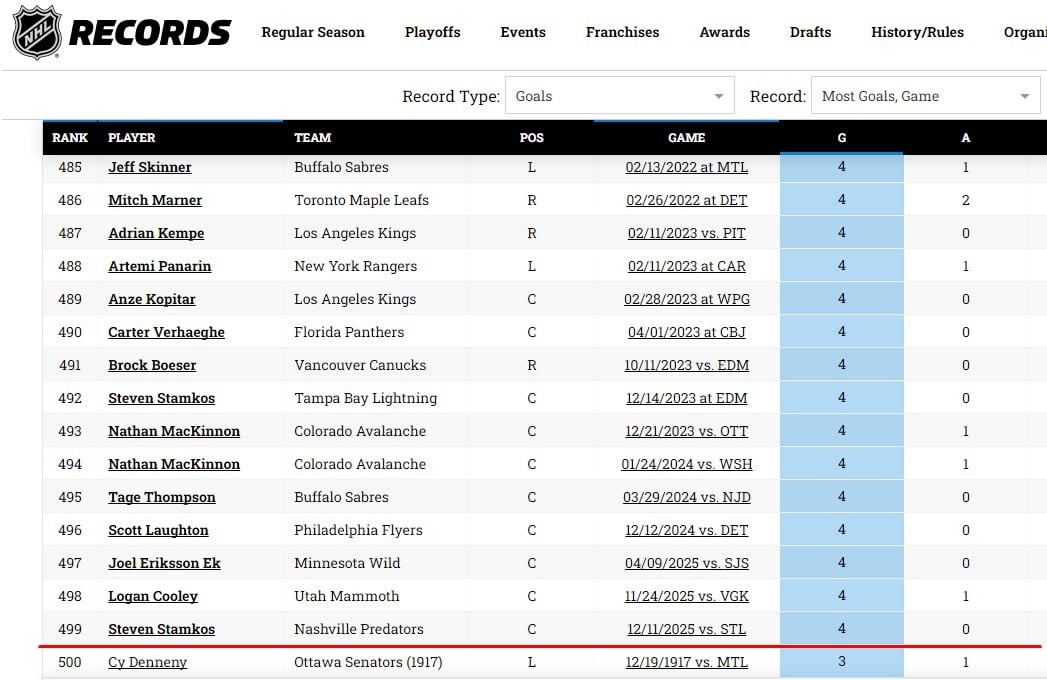Open the 11/24/2025 vs. VGK game link

686,597
